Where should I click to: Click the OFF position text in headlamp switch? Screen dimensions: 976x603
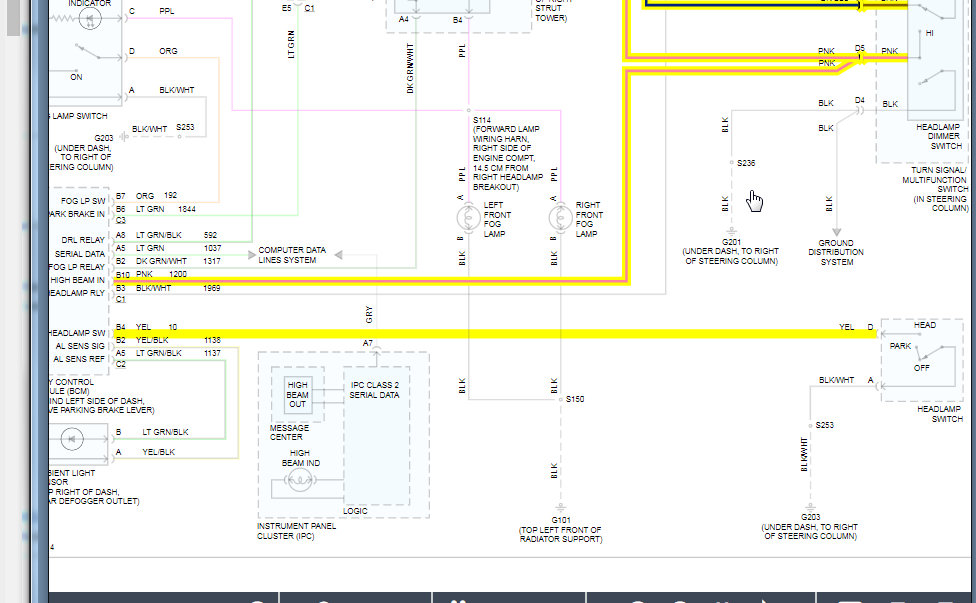point(921,368)
